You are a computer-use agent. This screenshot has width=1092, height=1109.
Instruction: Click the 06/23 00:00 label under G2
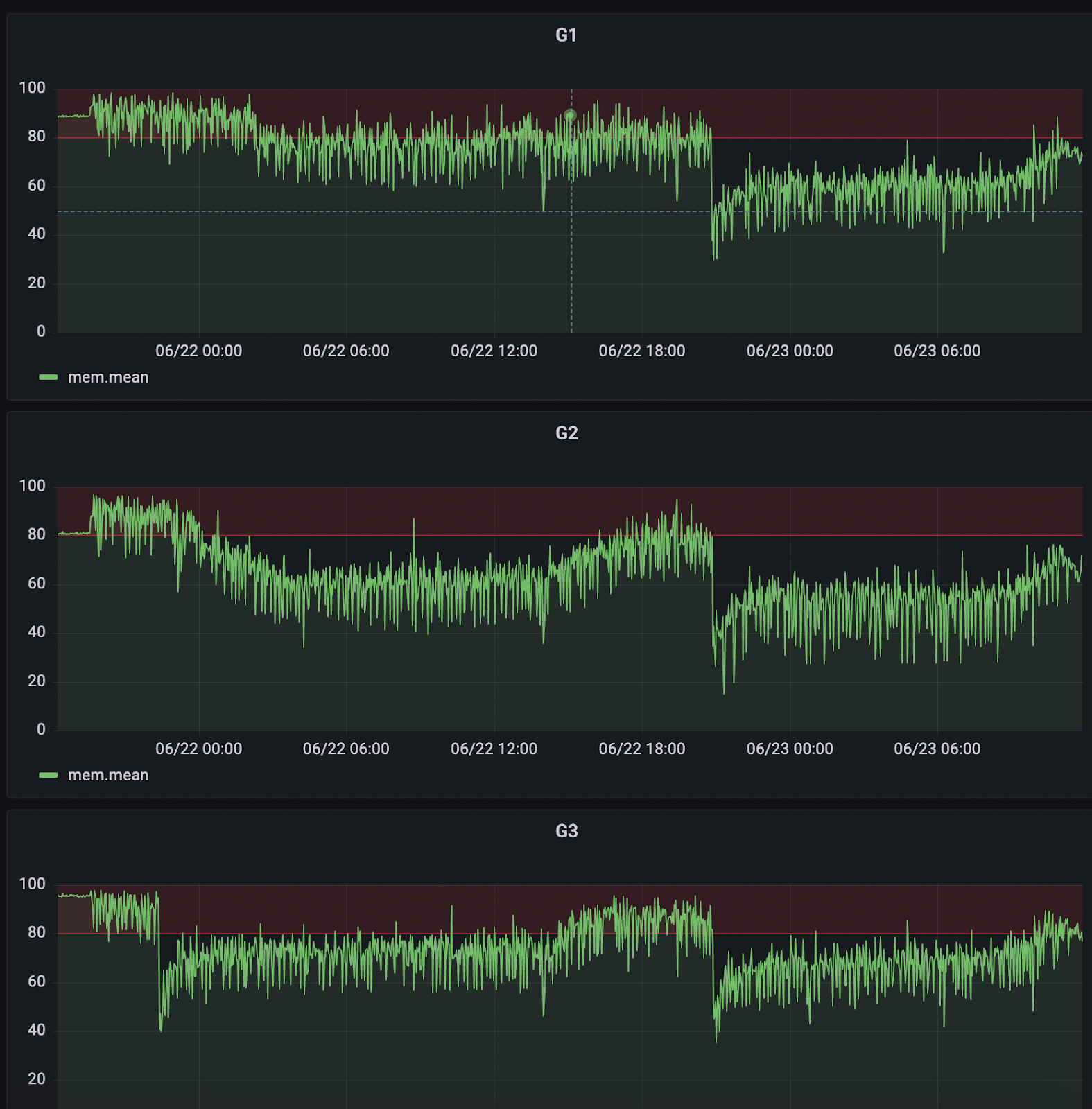pos(790,749)
